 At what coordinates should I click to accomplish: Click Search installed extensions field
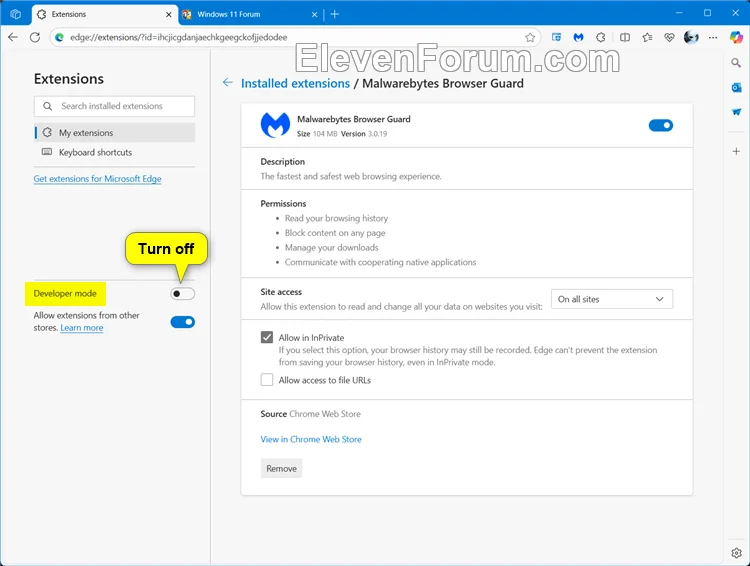(114, 106)
